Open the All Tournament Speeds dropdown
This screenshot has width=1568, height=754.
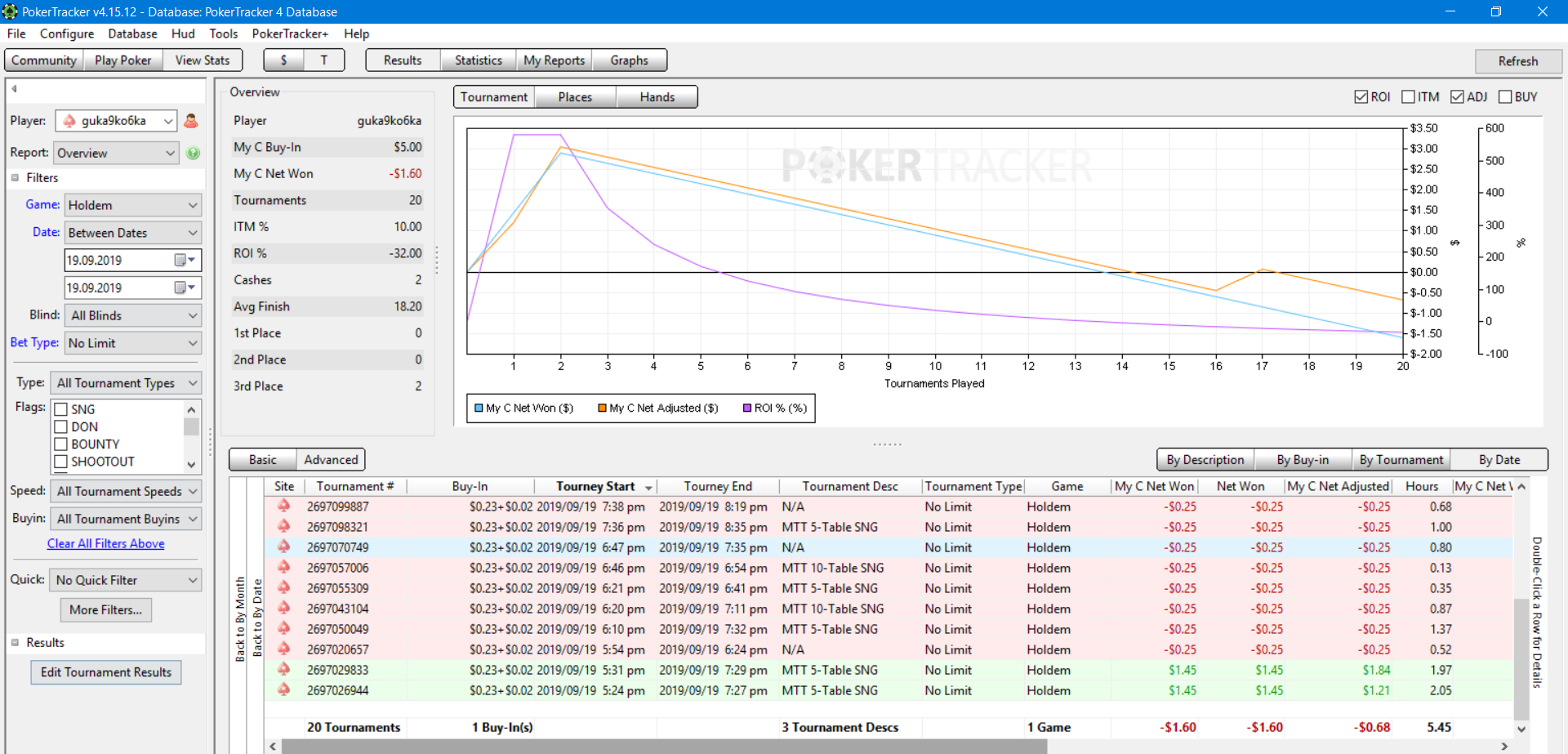pos(126,491)
